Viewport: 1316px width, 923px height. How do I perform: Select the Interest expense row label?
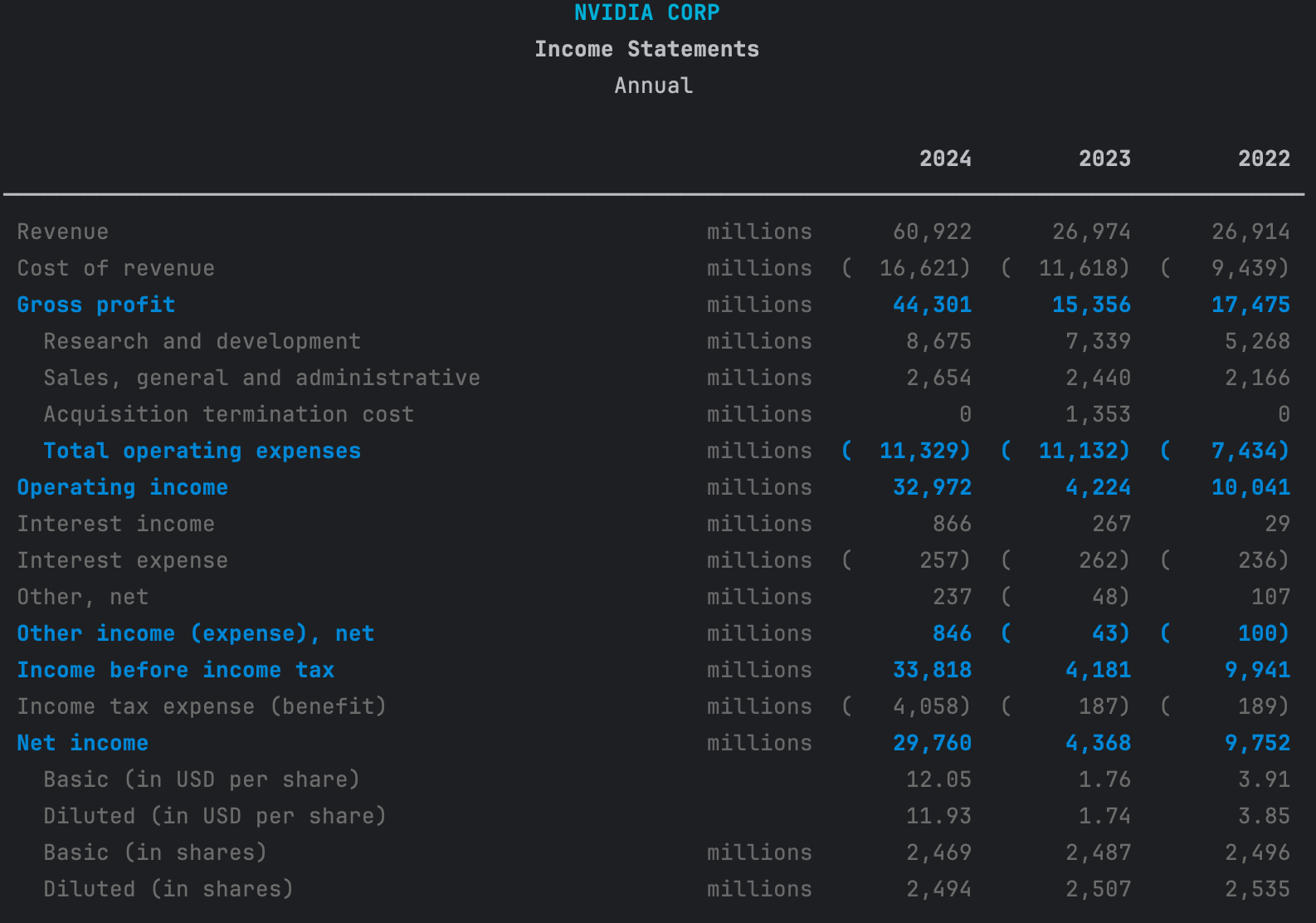point(123,560)
